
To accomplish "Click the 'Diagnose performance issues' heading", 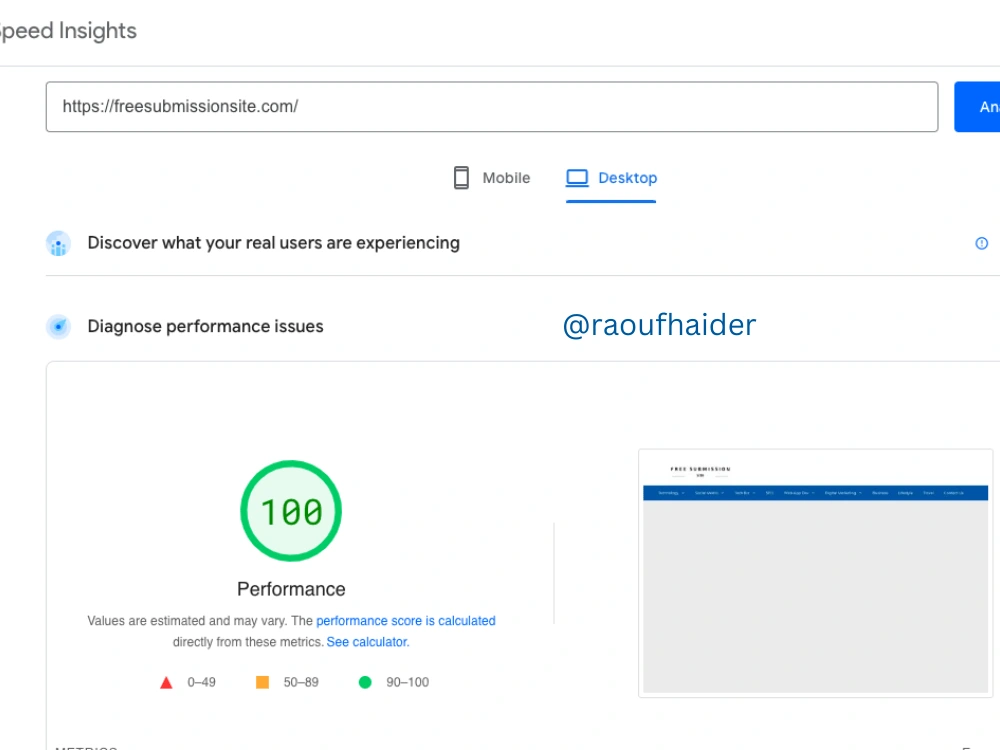I will click(205, 327).
